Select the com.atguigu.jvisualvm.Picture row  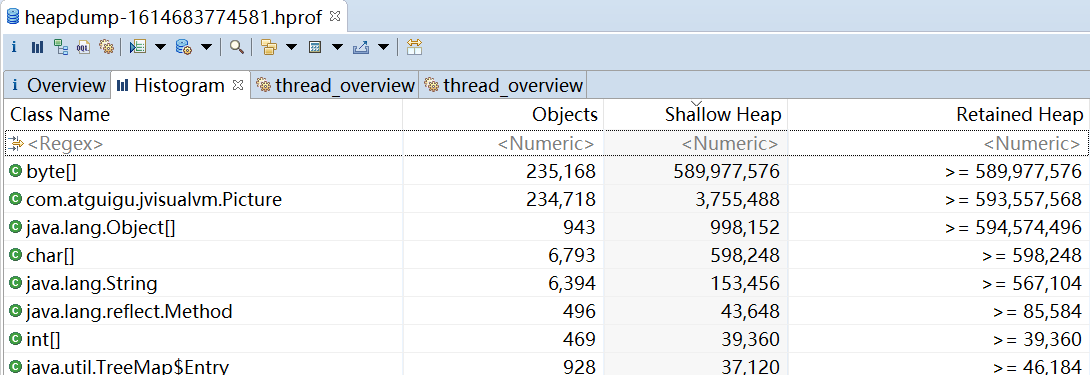[x=545, y=200]
